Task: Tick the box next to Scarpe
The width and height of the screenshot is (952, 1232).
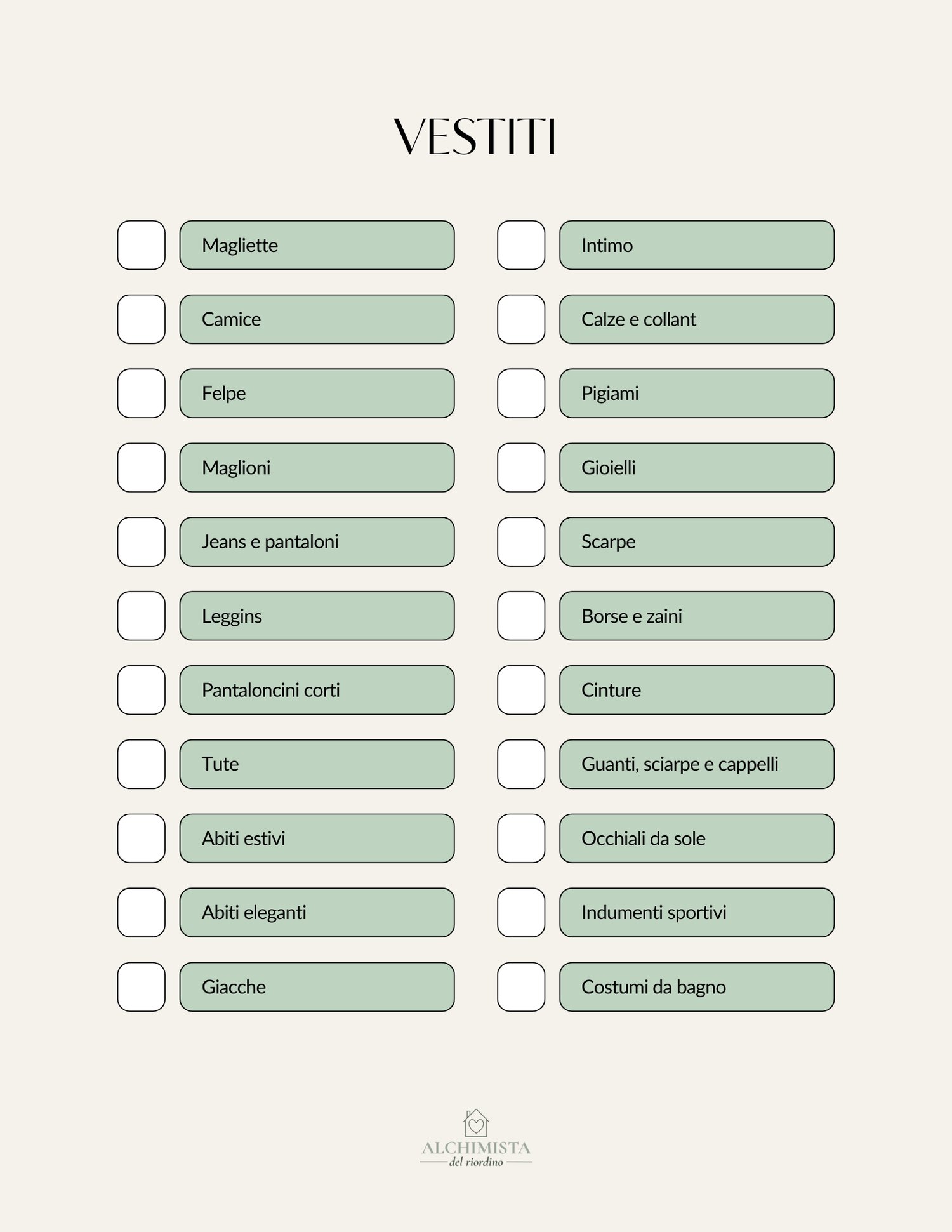Action: click(x=521, y=541)
